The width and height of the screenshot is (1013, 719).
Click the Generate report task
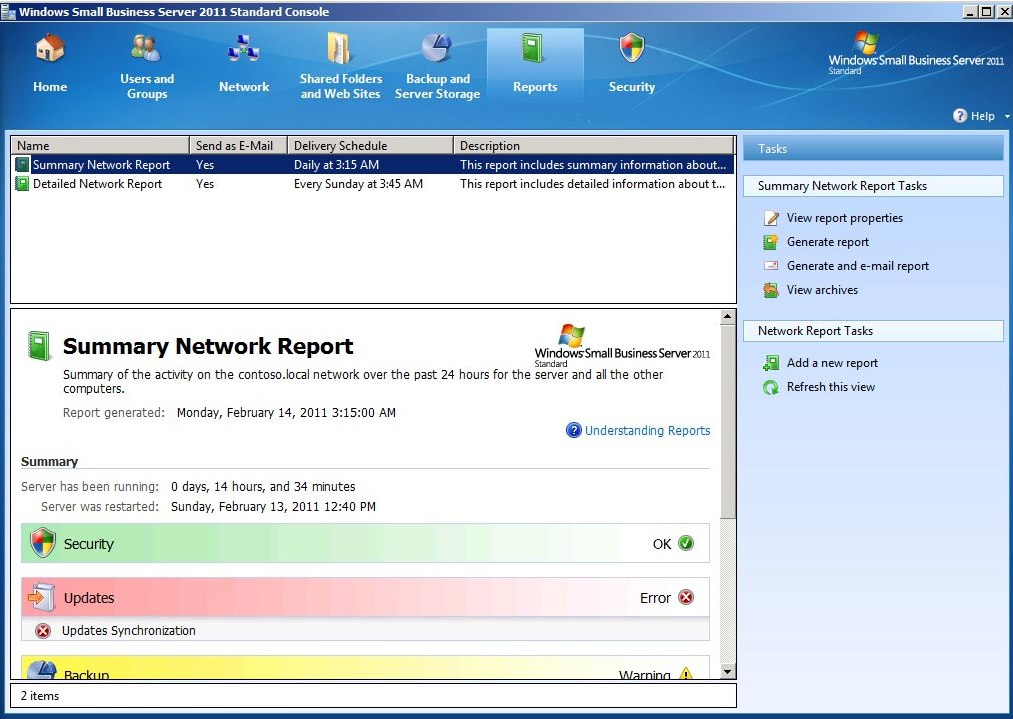(x=827, y=242)
